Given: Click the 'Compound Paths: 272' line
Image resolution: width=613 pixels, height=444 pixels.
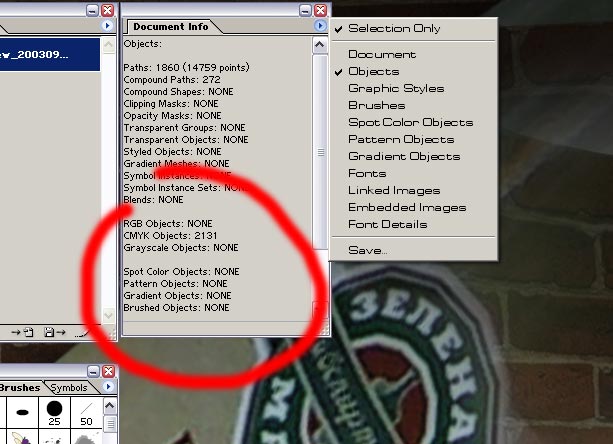Looking at the screenshot, I should pos(172,80).
